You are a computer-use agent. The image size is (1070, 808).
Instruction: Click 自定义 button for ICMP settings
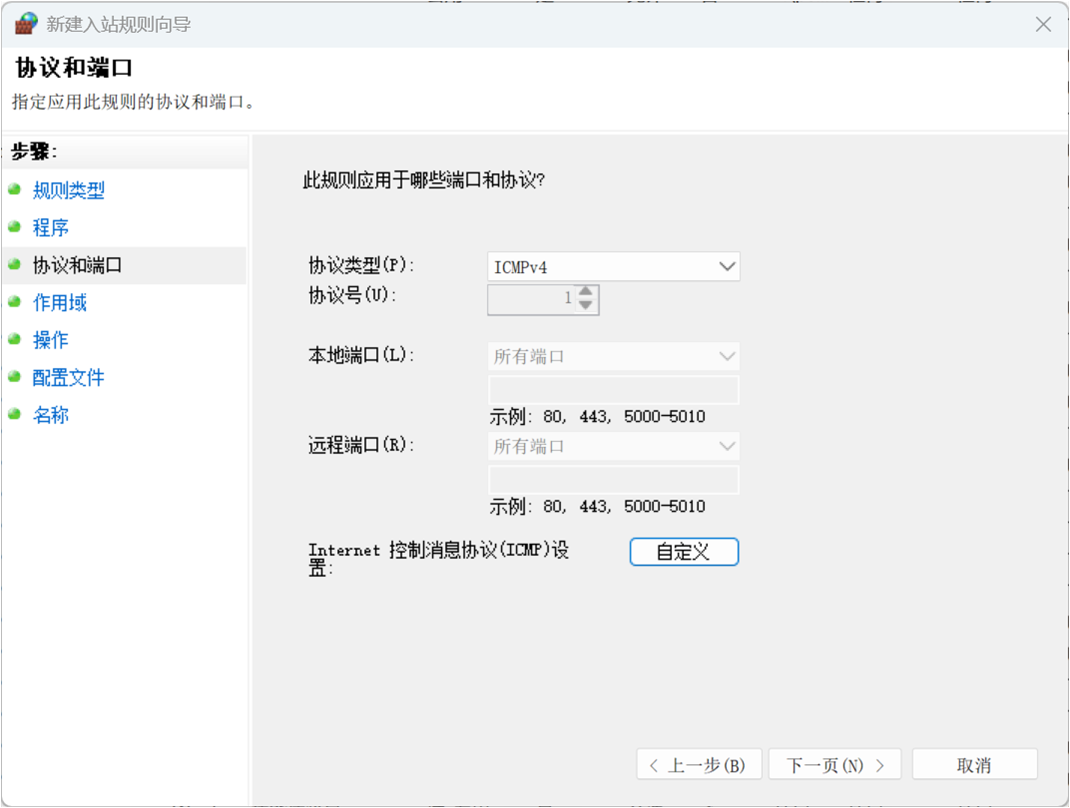click(684, 552)
